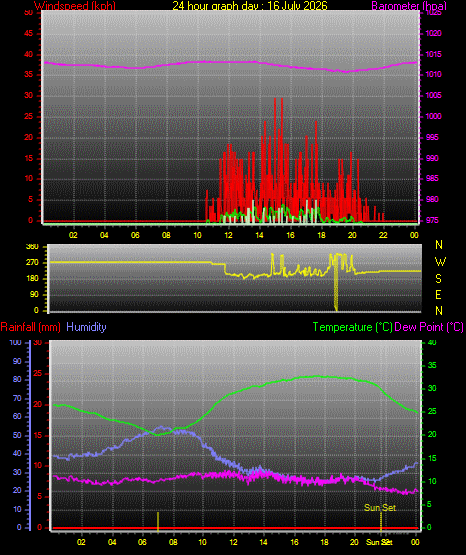Image resolution: width=466 pixels, height=555 pixels.
Task: Click the Dew Point (°C) legend label
Action: point(429,327)
